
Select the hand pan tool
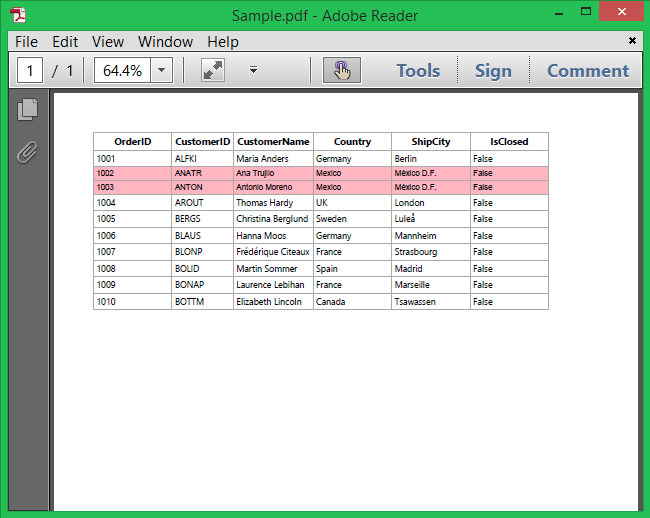pyautogui.click(x=342, y=70)
